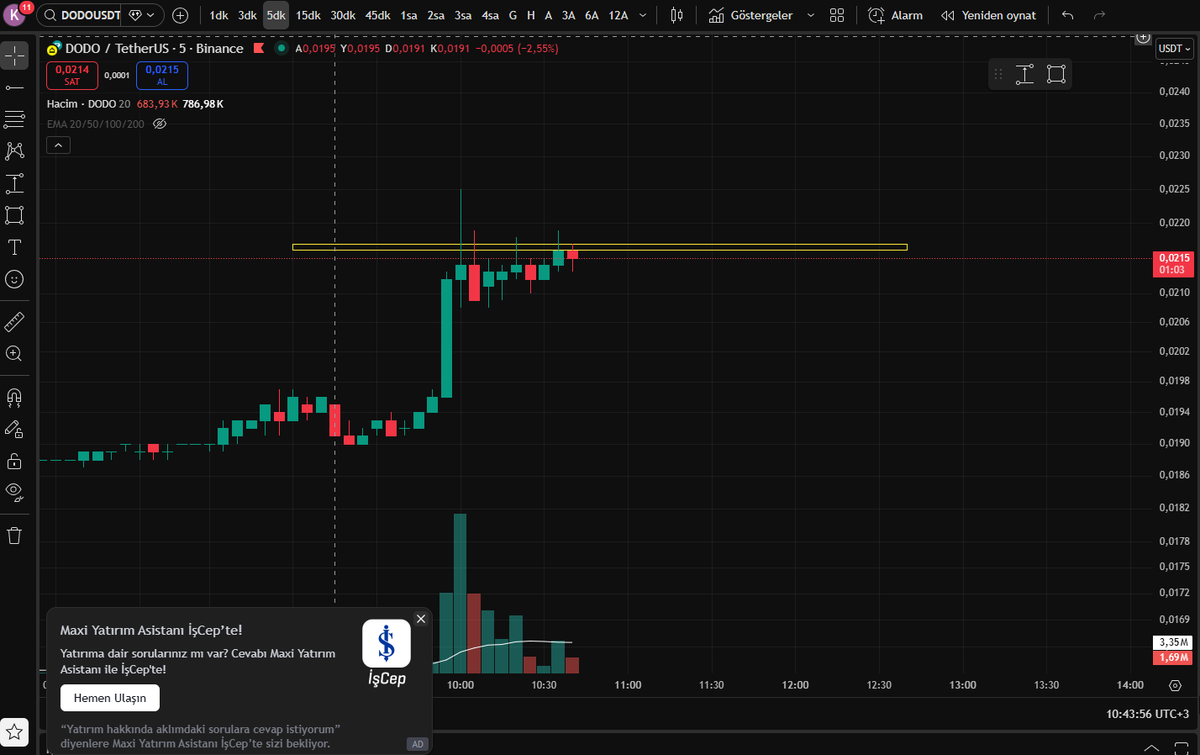The height and width of the screenshot is (755, 1200).
Task: Lock all drawings on the chart
Action: pyautogui.click(x=14, y=460)
